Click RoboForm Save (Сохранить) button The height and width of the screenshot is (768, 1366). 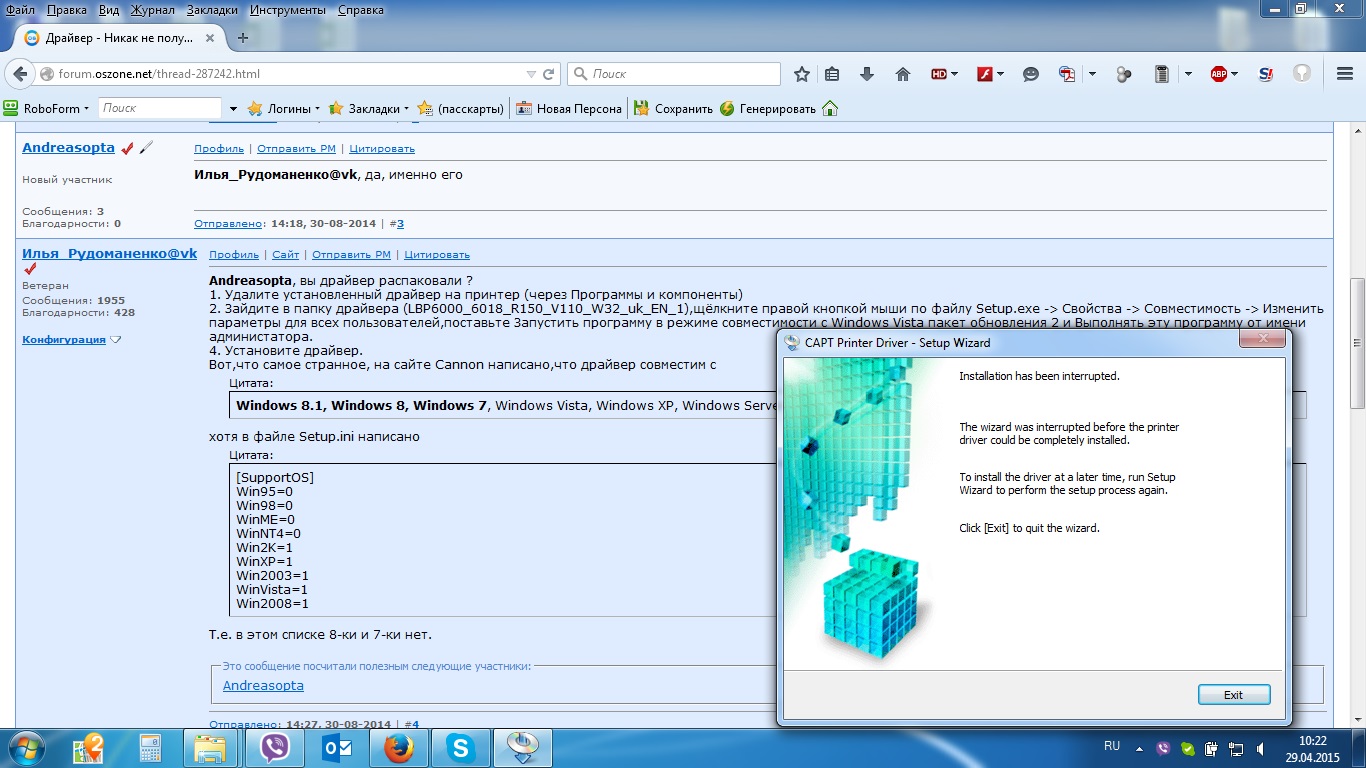(673, 108)
